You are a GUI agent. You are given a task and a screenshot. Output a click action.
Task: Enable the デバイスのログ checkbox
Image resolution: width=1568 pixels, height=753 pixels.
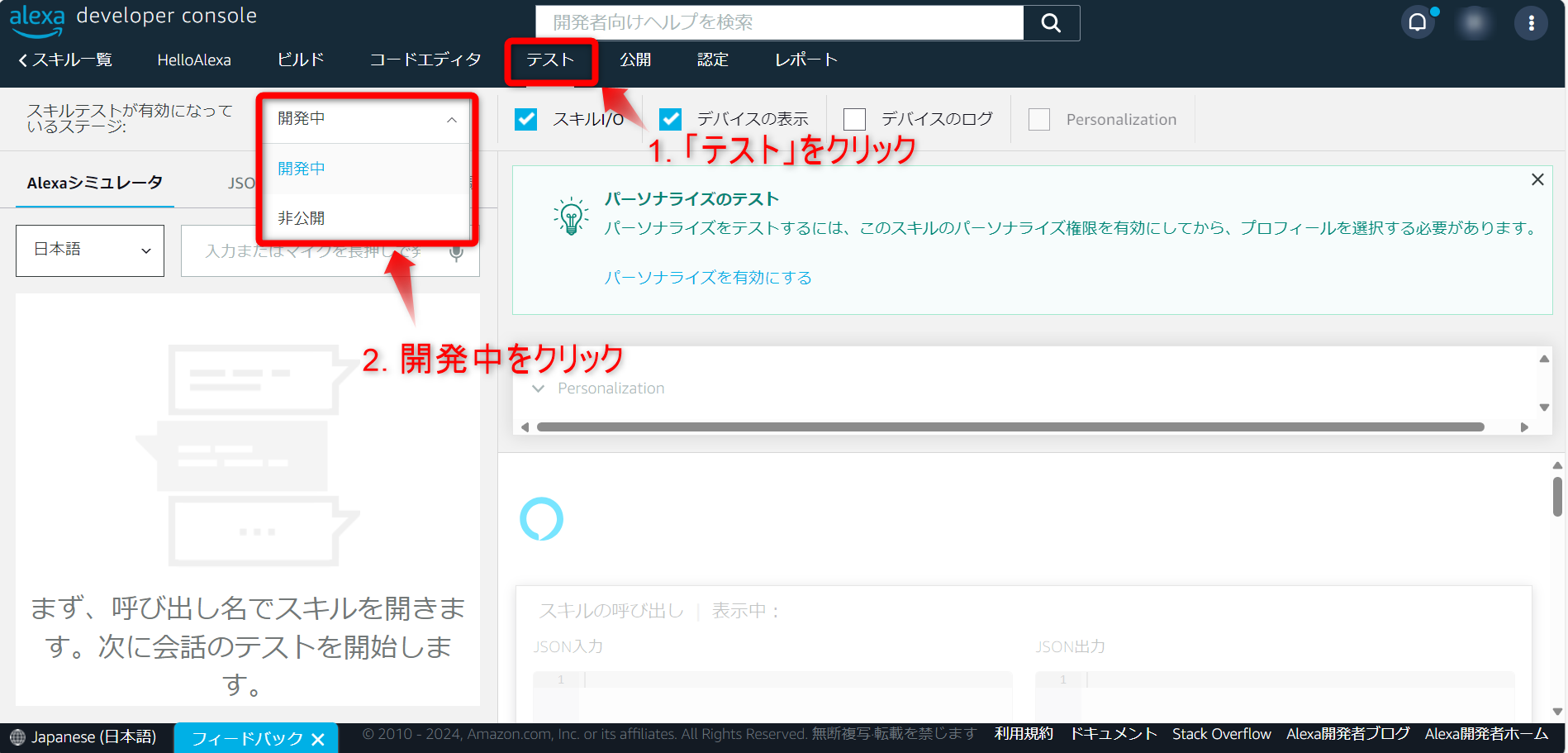pyautogui.click(x=855, y=119)
